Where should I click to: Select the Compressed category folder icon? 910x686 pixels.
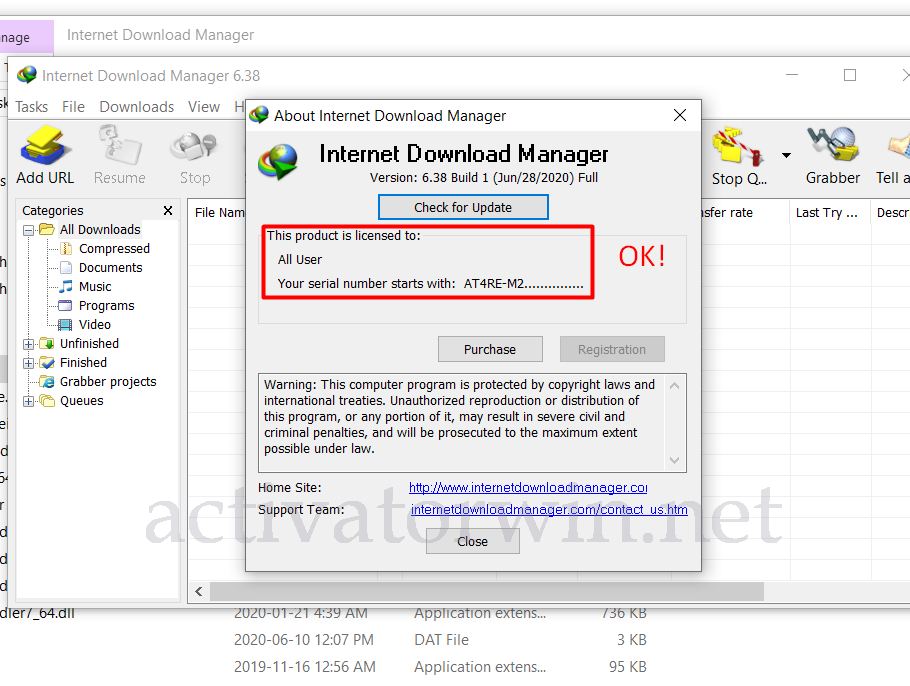click(x=66, y=249)
